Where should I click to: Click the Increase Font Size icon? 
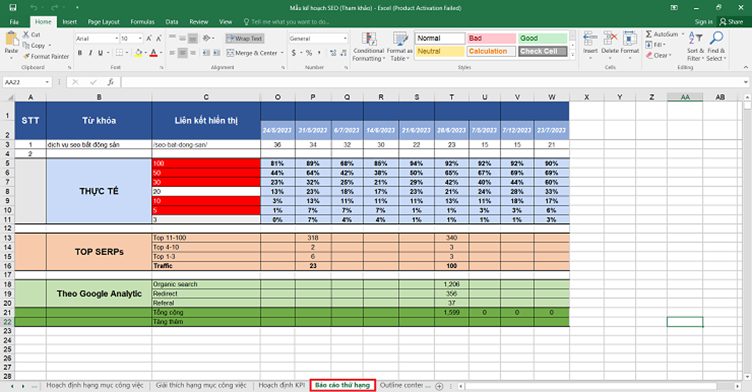(149, 38)
